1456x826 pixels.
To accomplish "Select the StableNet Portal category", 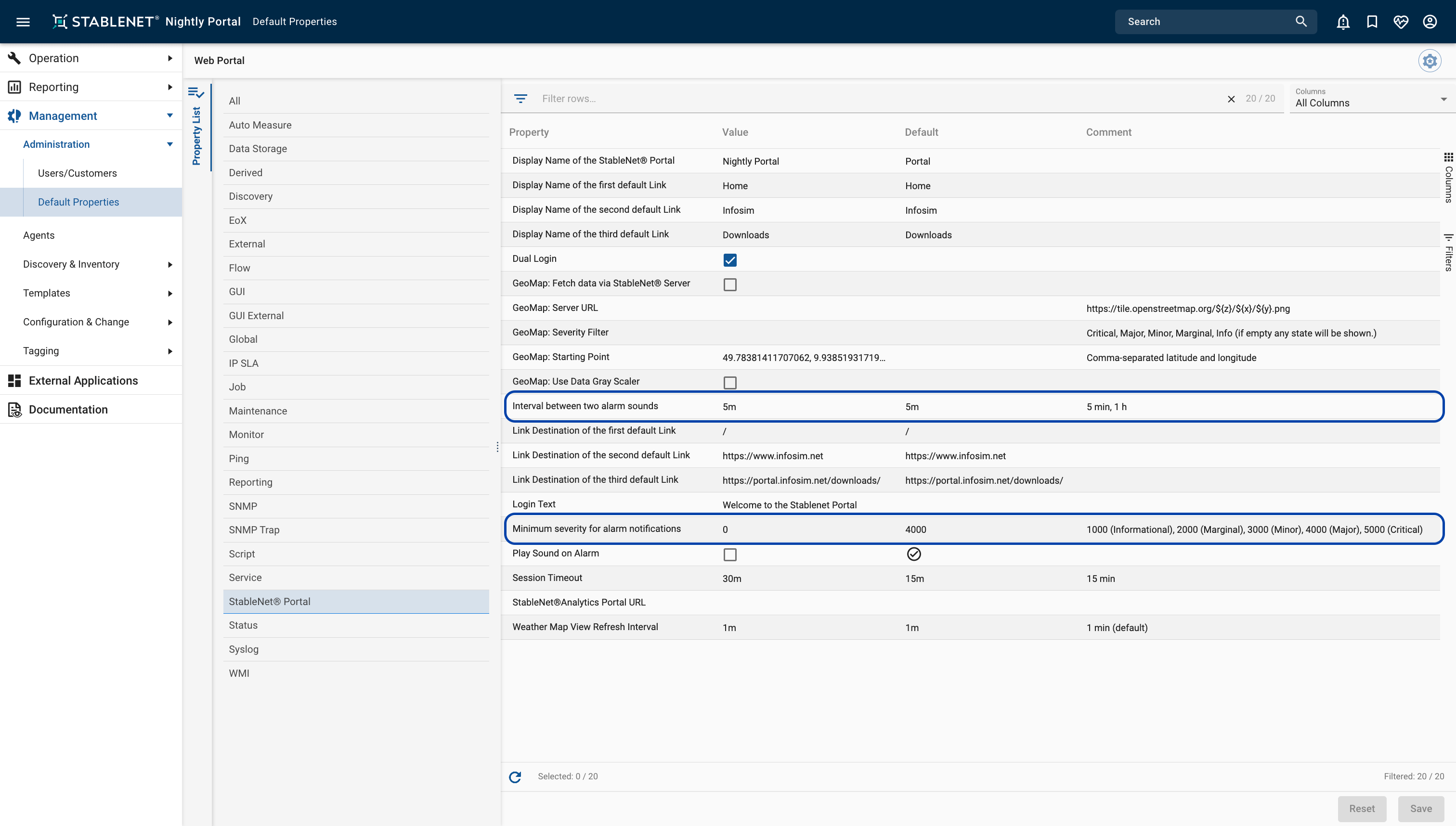I will tap(356, 601).
